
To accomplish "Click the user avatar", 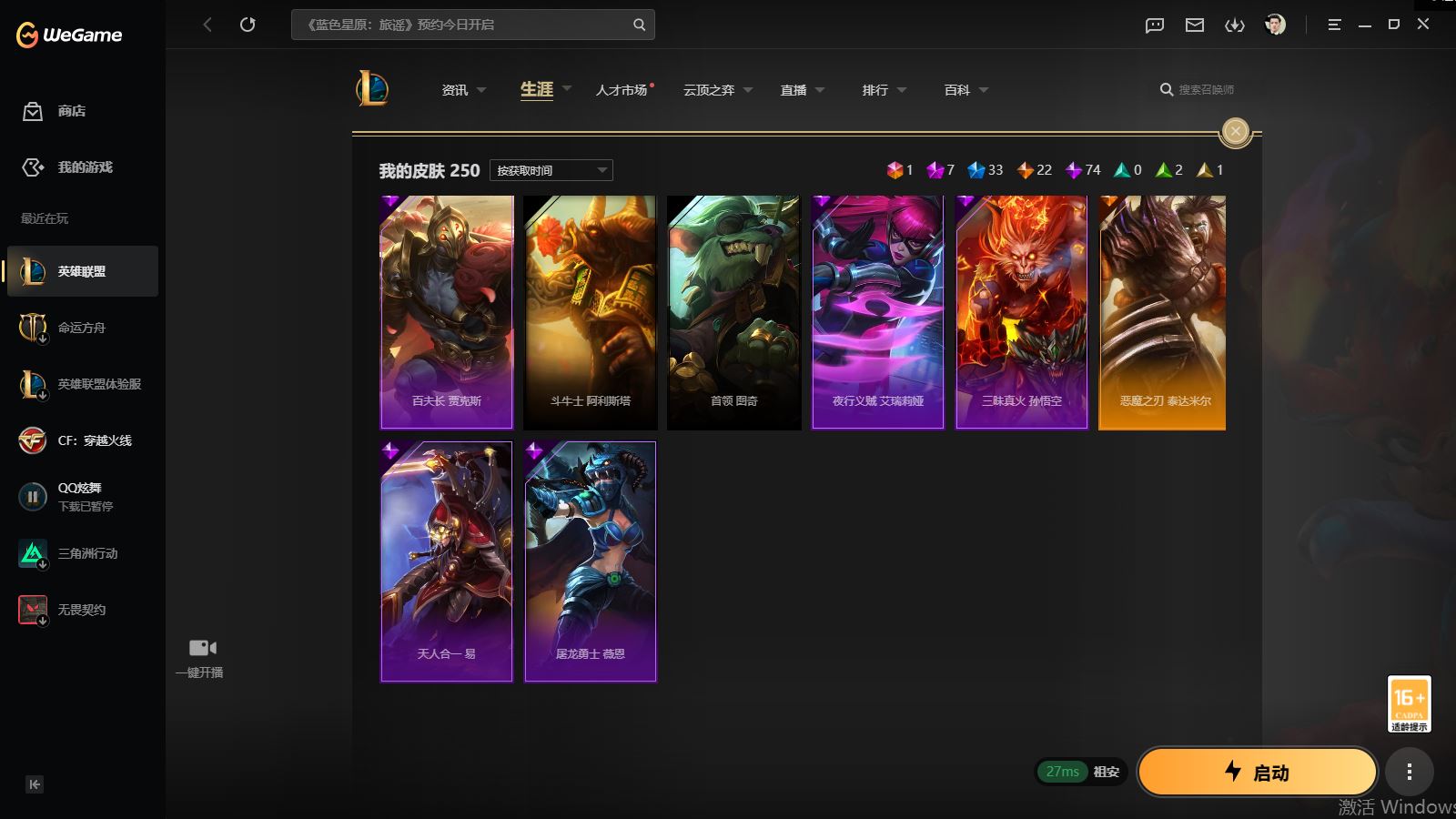I will [1276, 25].
